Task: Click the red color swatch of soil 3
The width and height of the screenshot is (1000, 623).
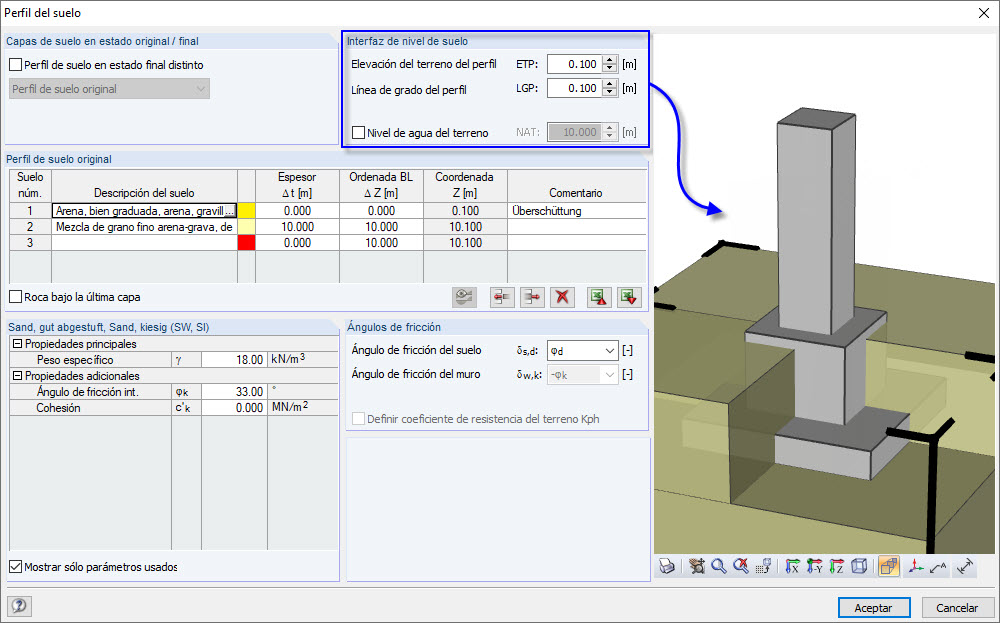Action: [246, 243]
